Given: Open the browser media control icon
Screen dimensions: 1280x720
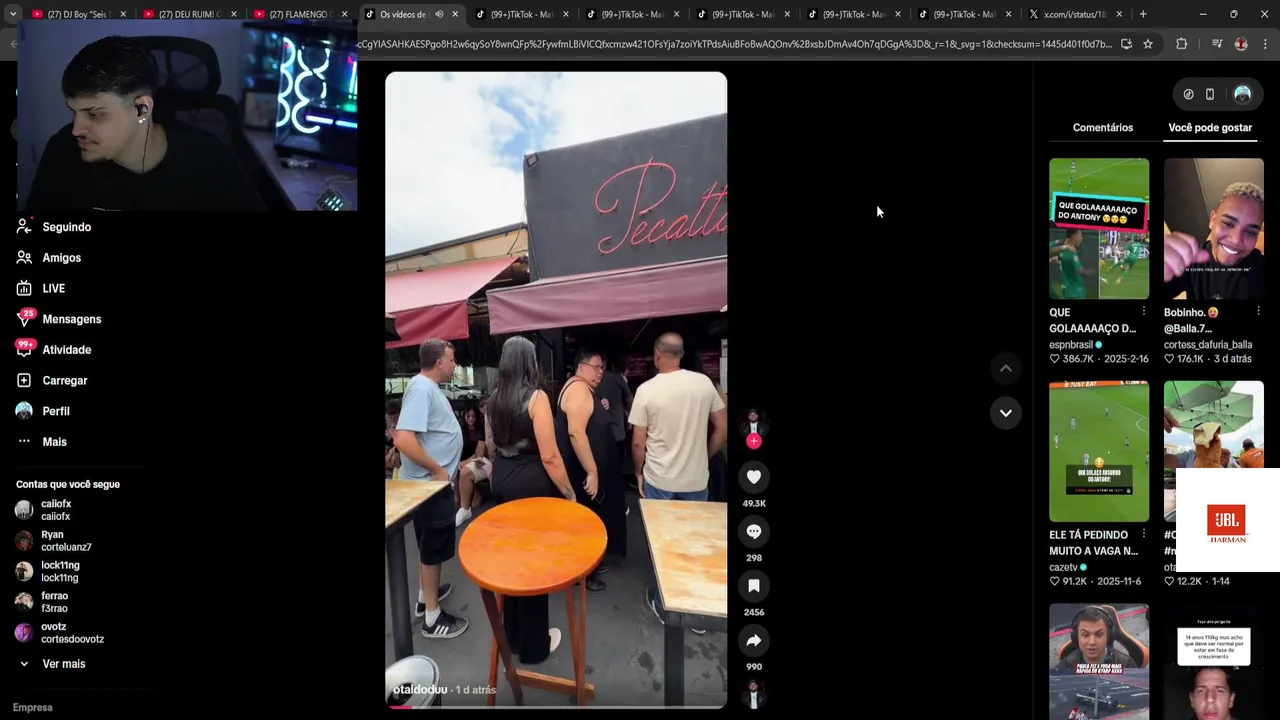Looking at the screenshot, I should tap(1216, 44).
